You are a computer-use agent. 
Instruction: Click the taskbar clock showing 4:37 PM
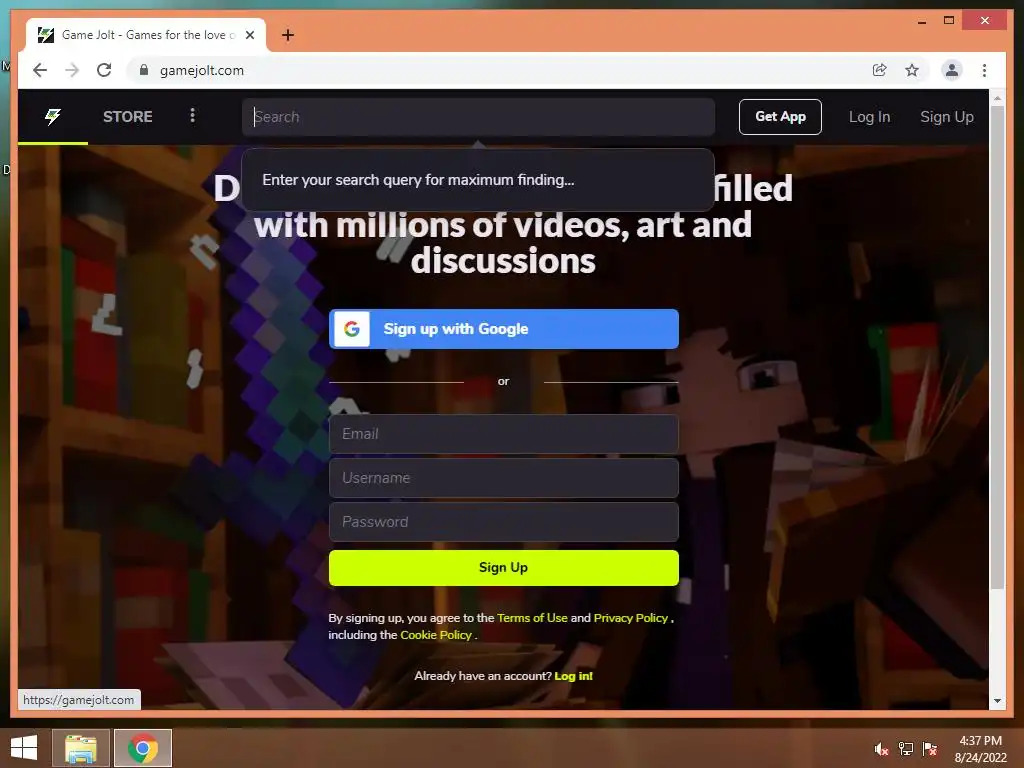pos(980,749)
